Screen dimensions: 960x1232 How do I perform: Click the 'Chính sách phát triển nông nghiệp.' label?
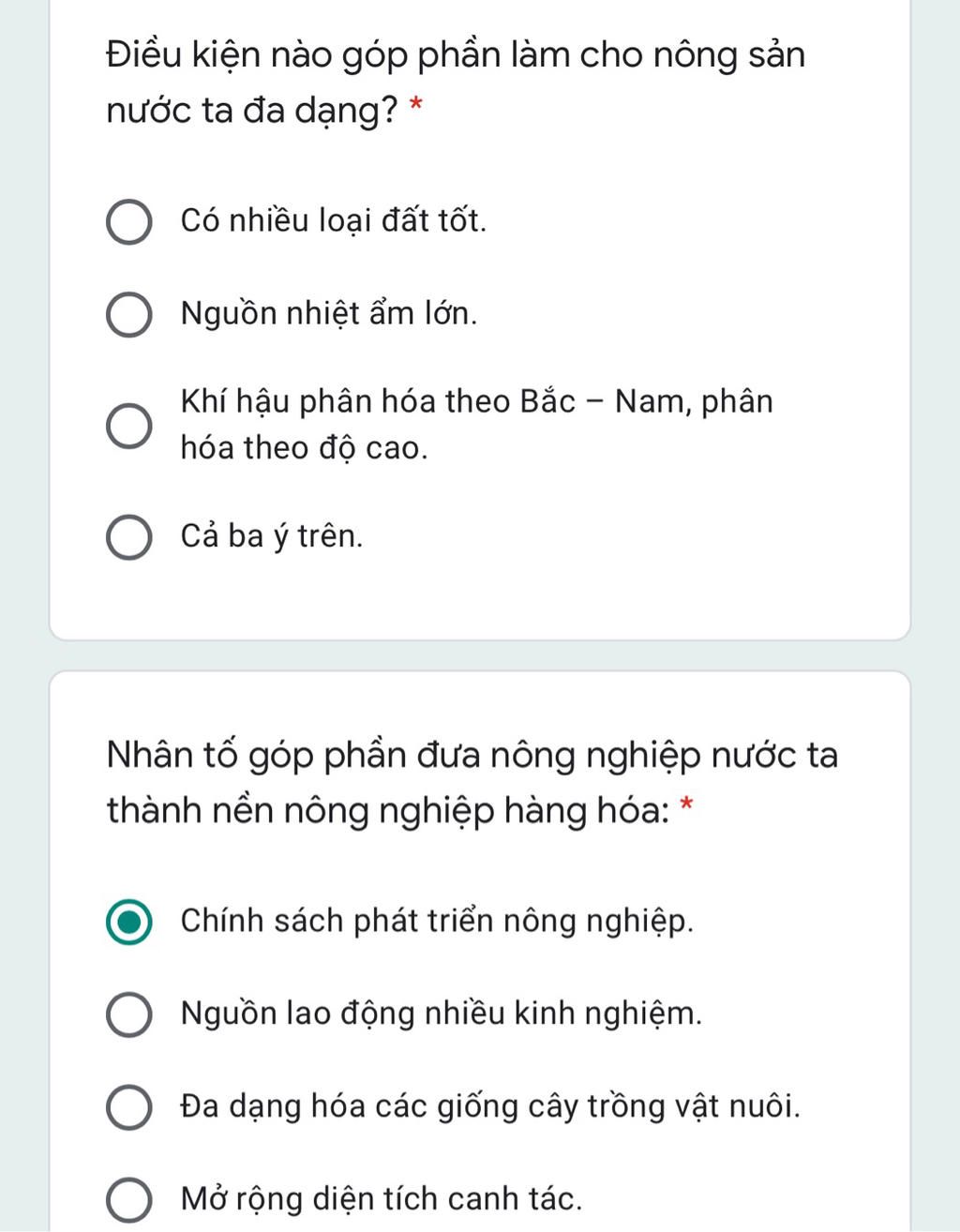[437, 922]
